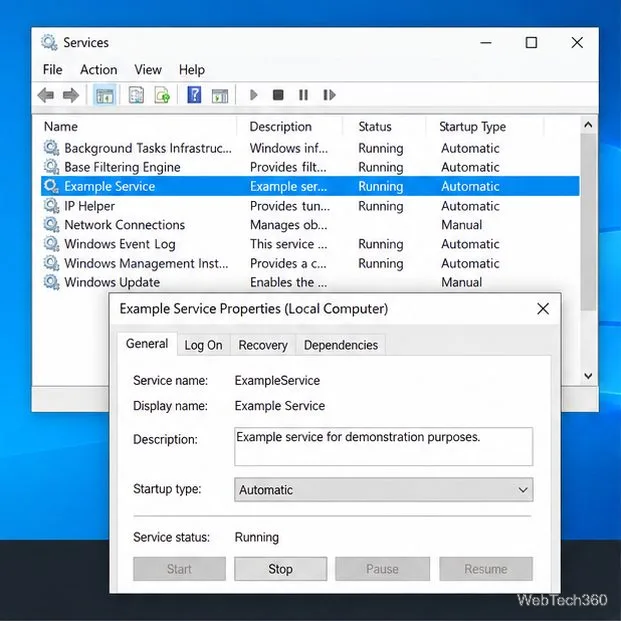Select the IP Helper service name
621x621 pixels.
[x=90, y=206]
